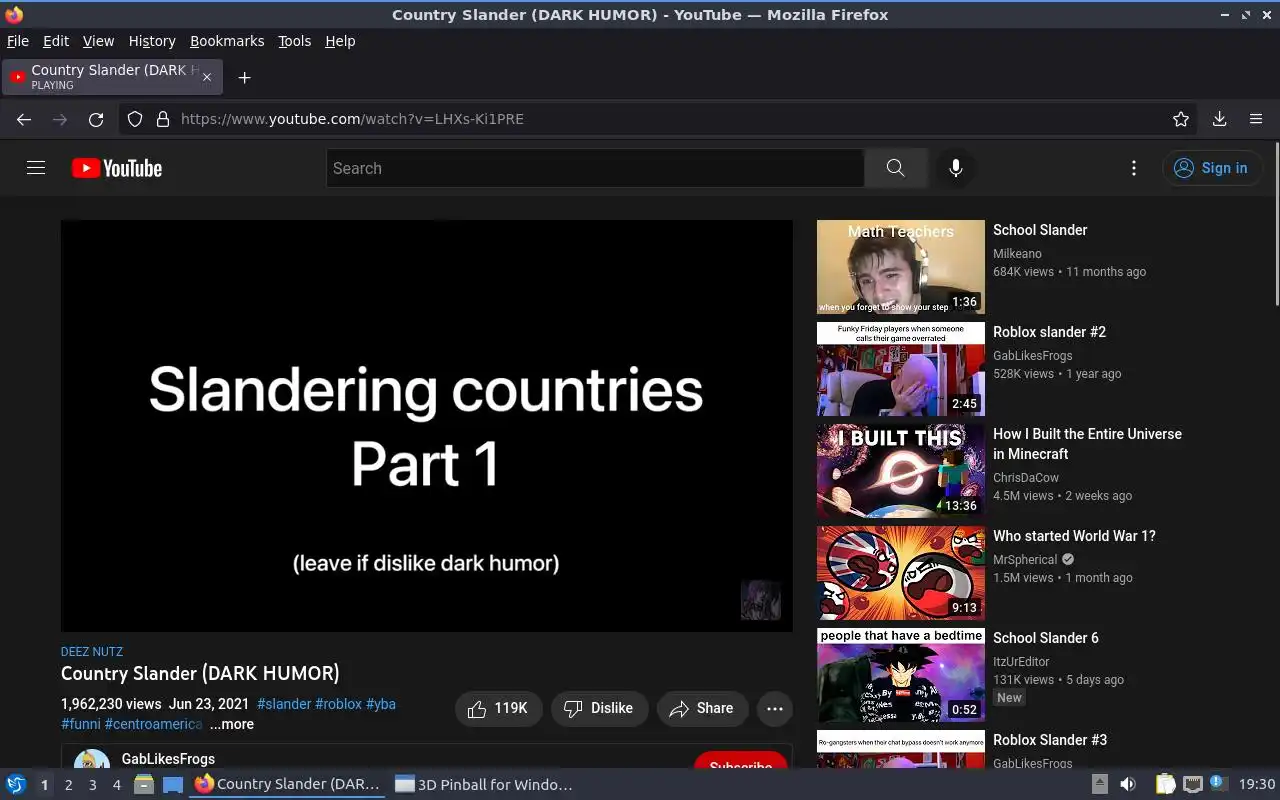Viewport: 1280px width, 800px height.
Task: Open the Edit menu
Action: click(56, 41)
